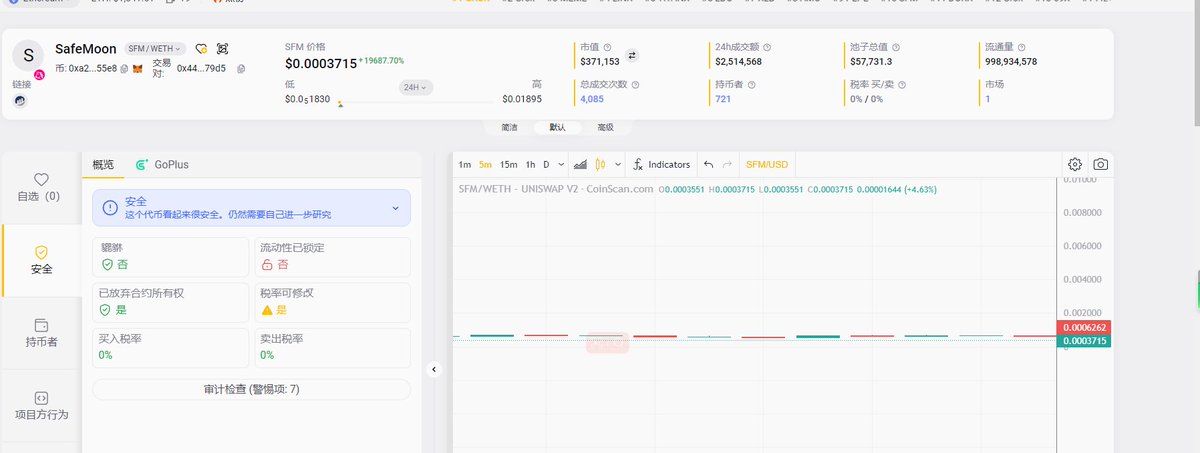1200x453 pixels.
Task: Set chart interval to 5m
Action: 485,164
